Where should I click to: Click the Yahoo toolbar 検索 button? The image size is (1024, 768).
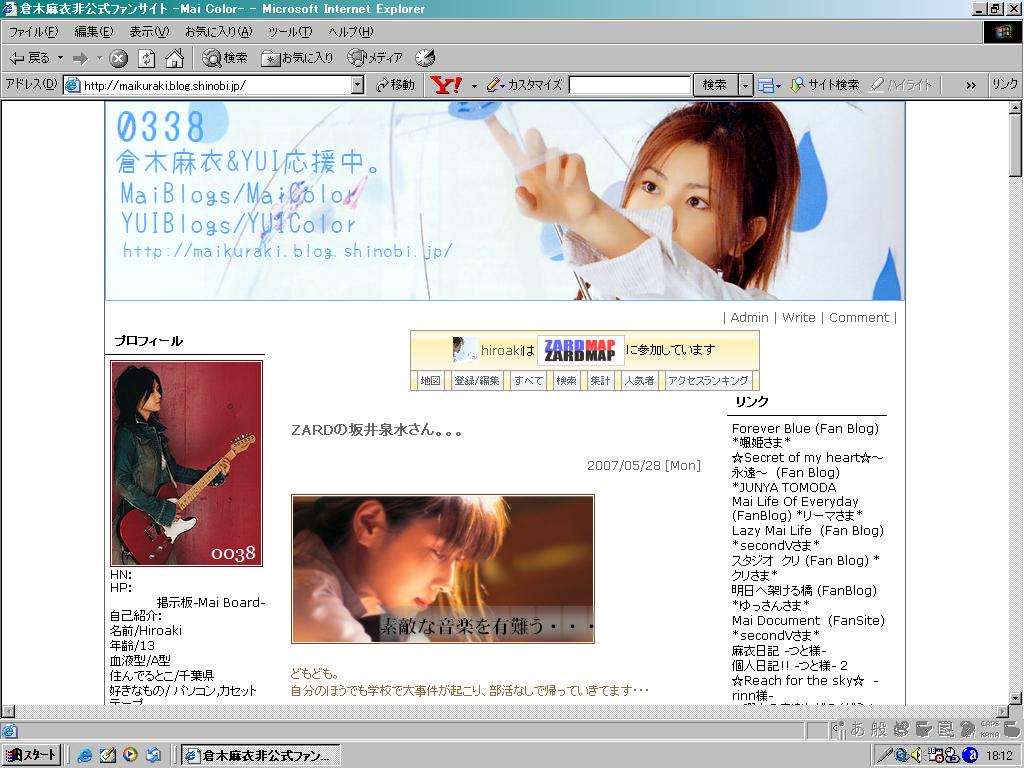tap(714, 85)
